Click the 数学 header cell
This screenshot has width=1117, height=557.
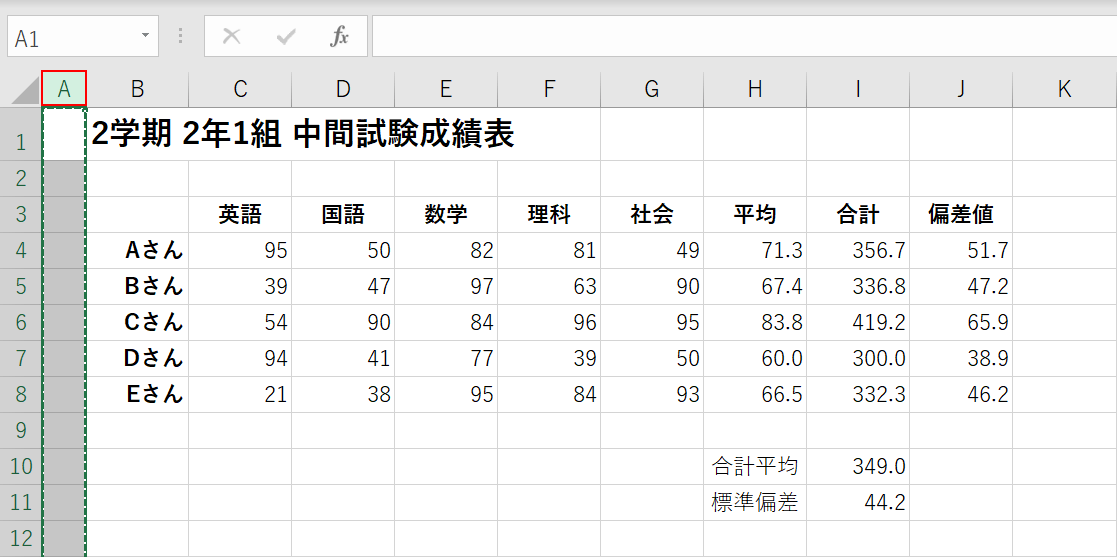446,214
